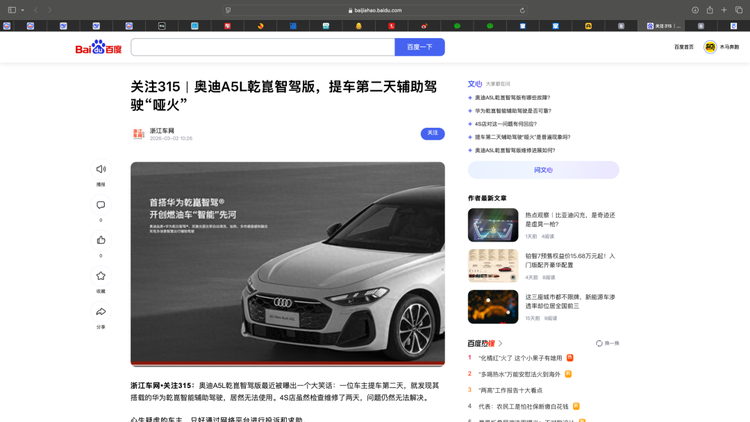The width and height of the screenshot is (750, 422).
Task: Open the BYD article thumbnail
Action: 493,225
